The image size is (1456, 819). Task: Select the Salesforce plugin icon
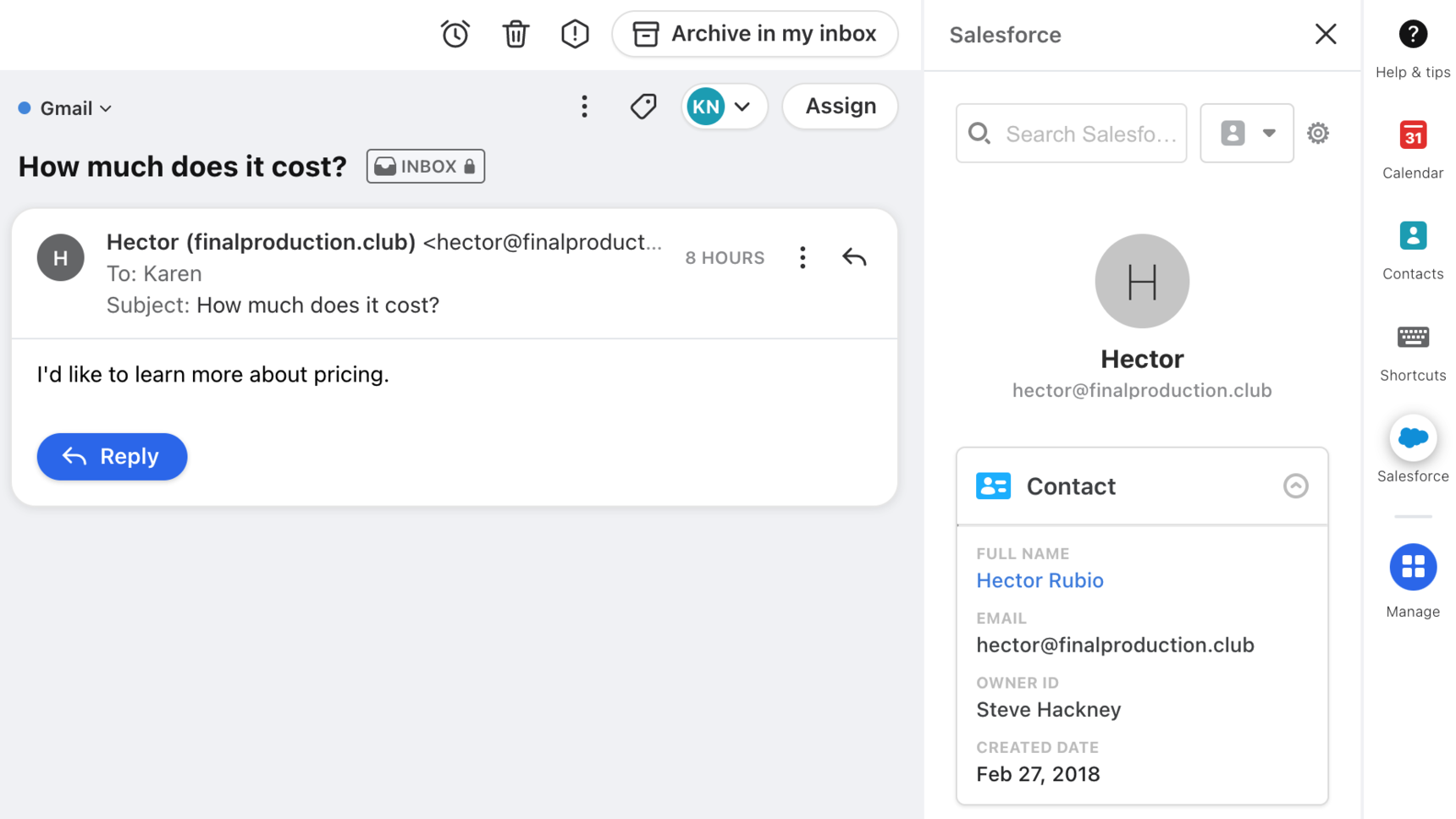[1413, 438]
